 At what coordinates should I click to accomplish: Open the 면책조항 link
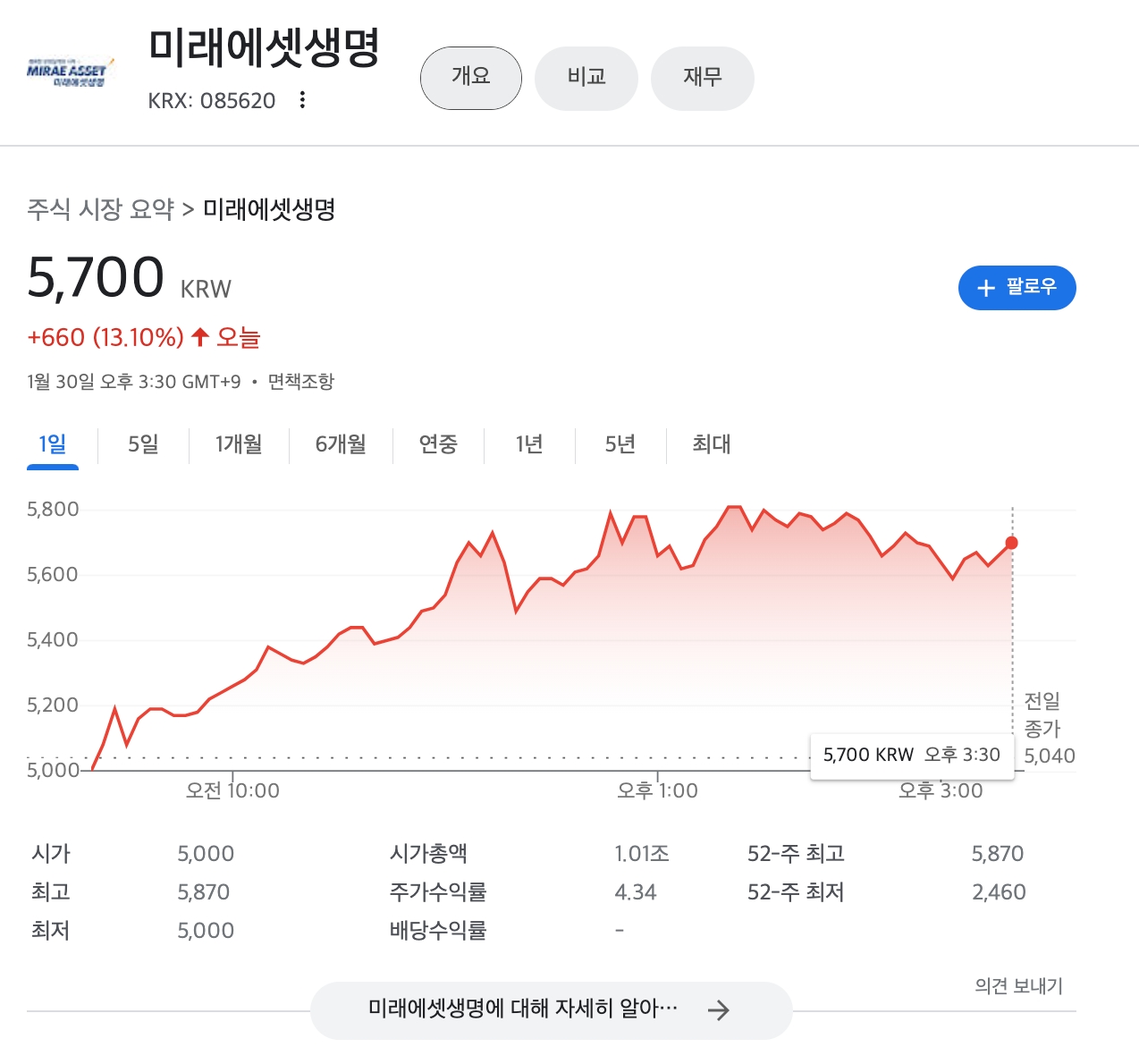tap(301, 382)
